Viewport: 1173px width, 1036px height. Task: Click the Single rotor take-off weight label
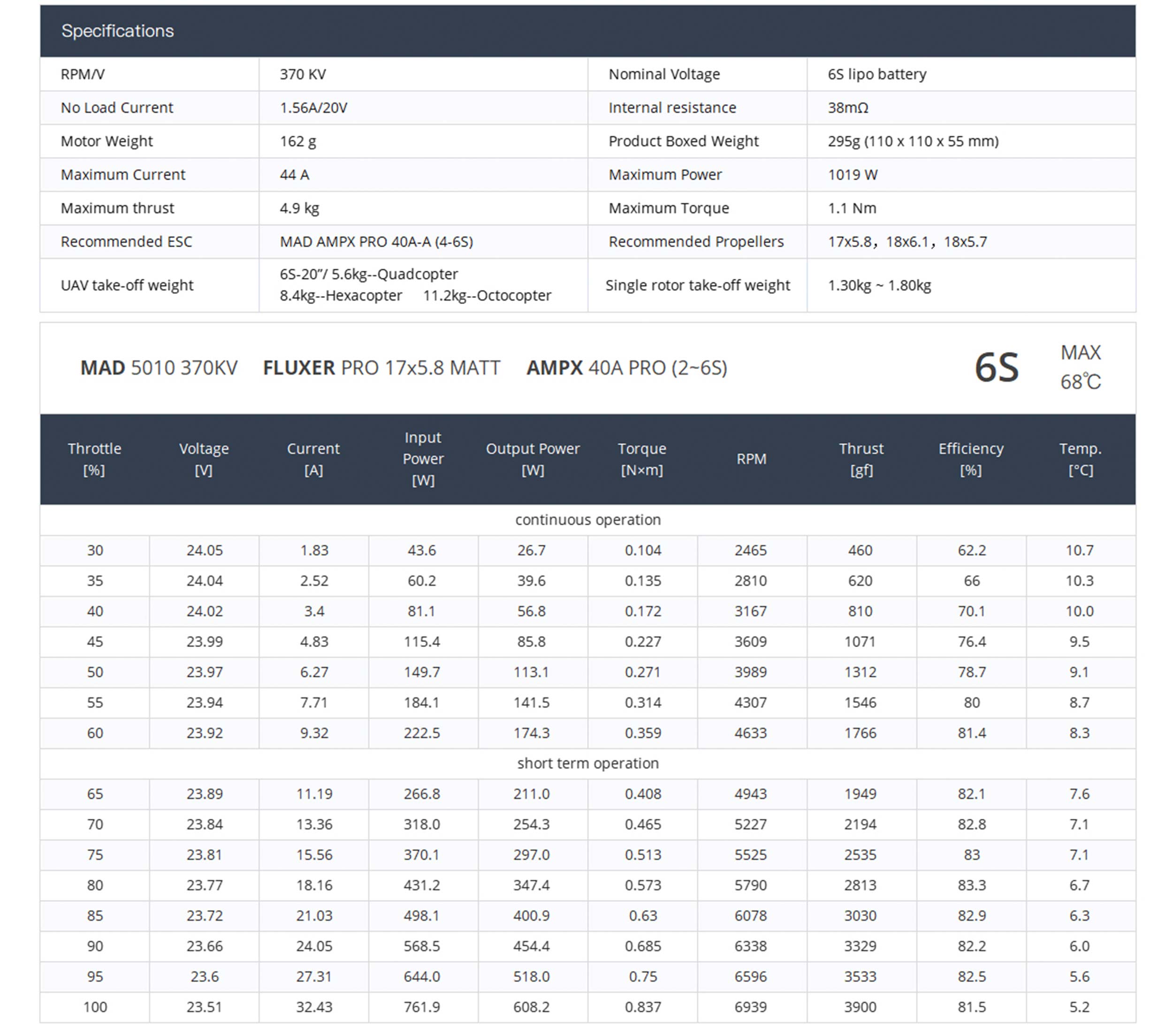[697, 285]
